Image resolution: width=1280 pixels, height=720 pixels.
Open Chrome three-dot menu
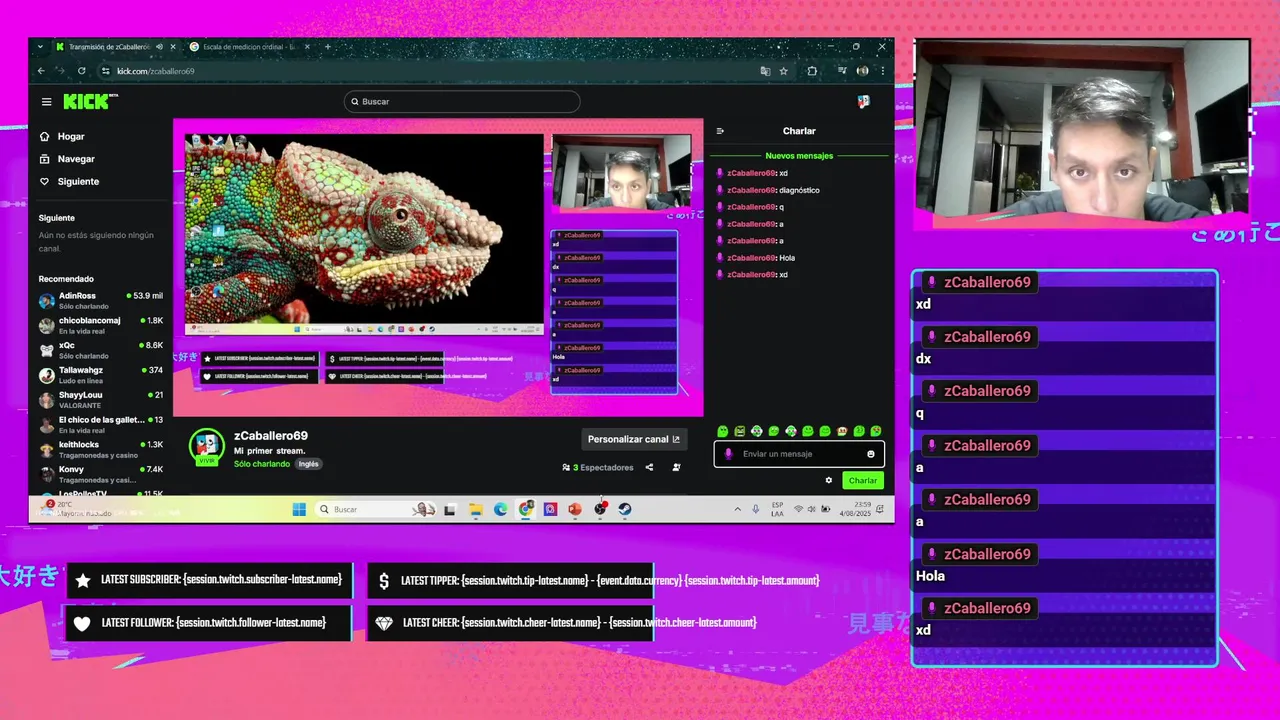(882, 71)
